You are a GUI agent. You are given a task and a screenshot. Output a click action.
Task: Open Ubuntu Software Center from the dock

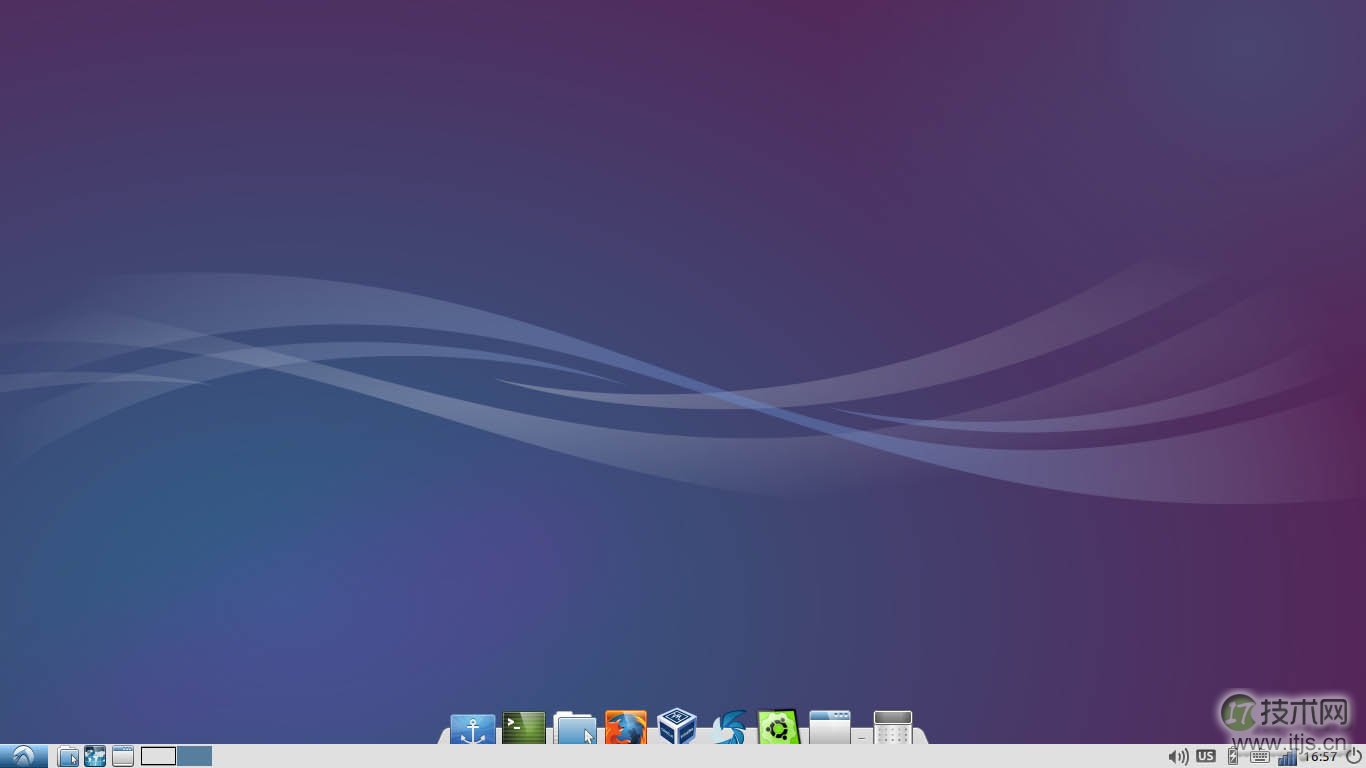click(x=778, y=728)
